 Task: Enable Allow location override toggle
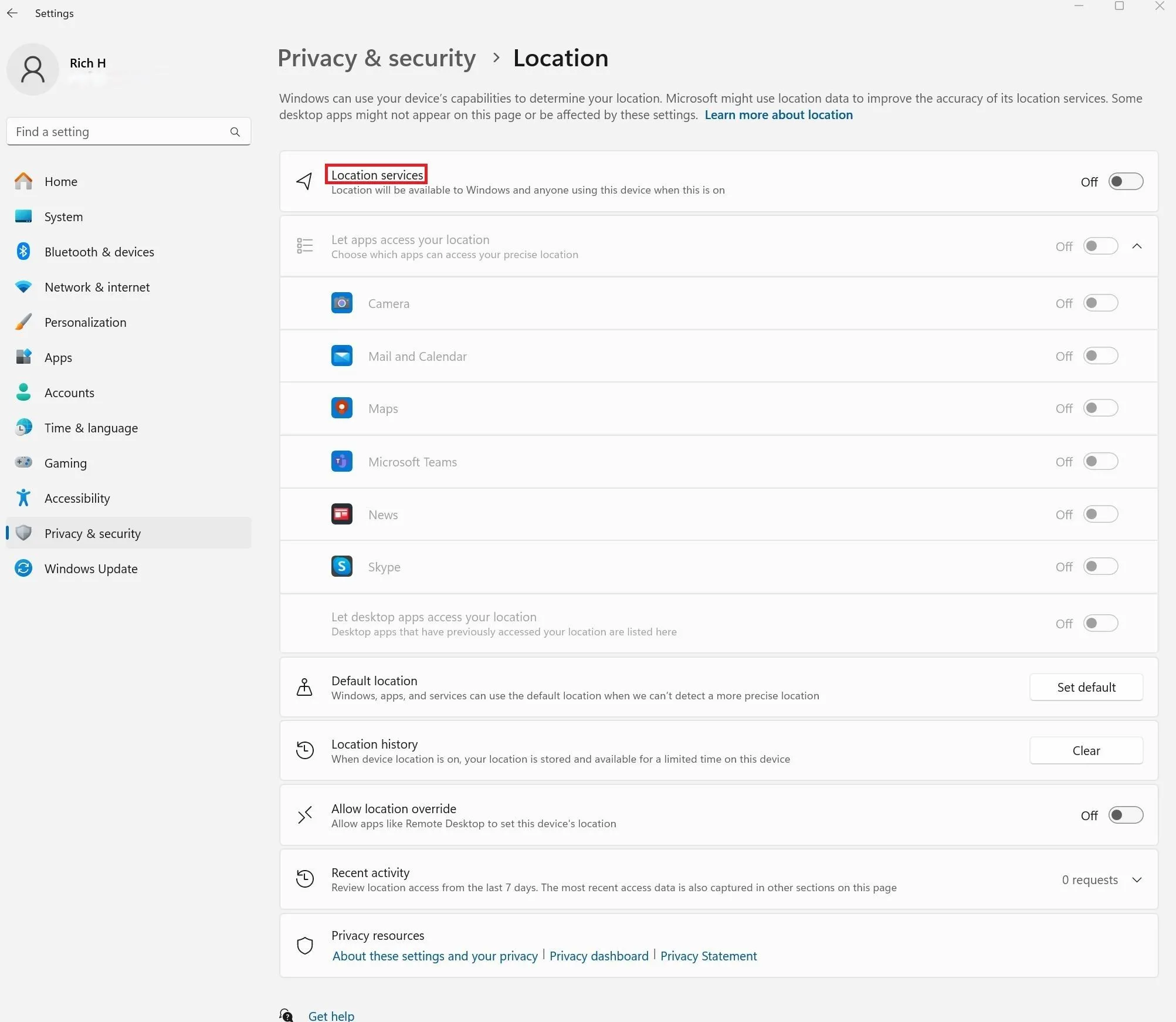click(1125, 815)
